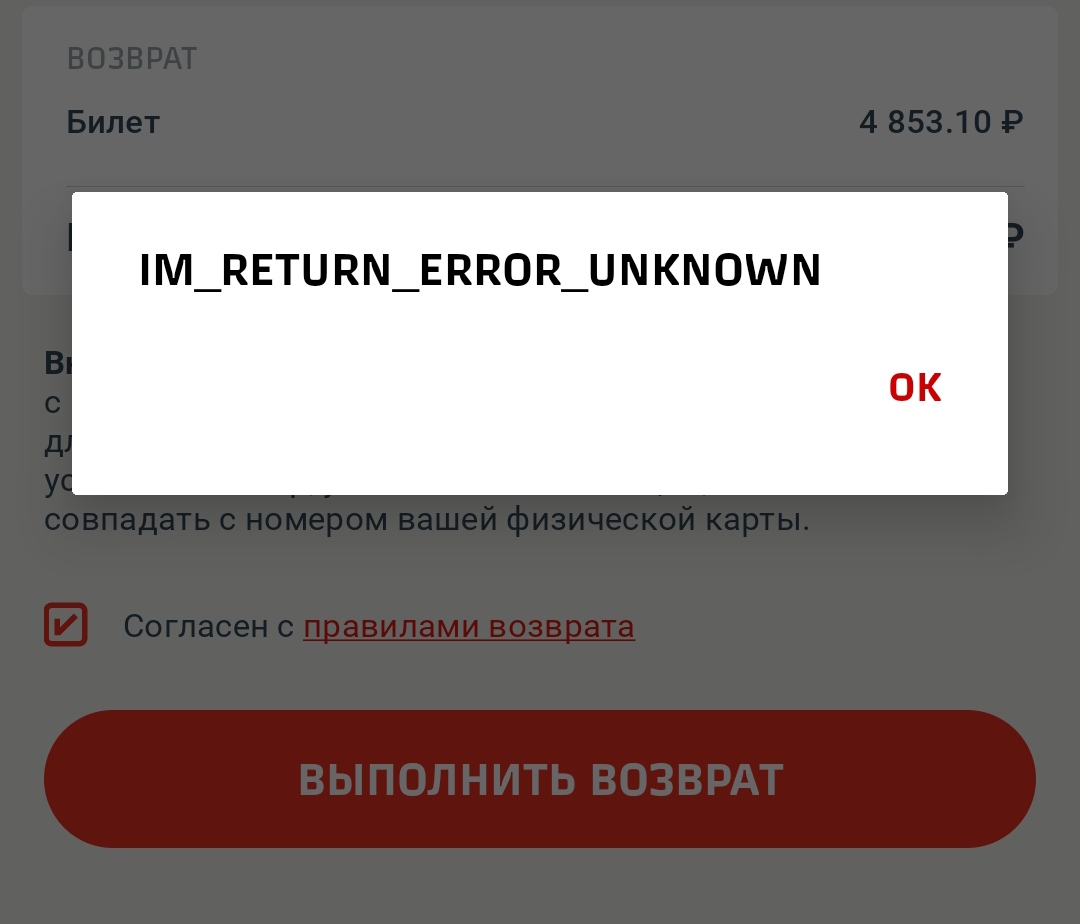This screenshot has width=1080, height=924.
Task: Click the ruble sign beside the ticket price
Action: (1012, 123)
